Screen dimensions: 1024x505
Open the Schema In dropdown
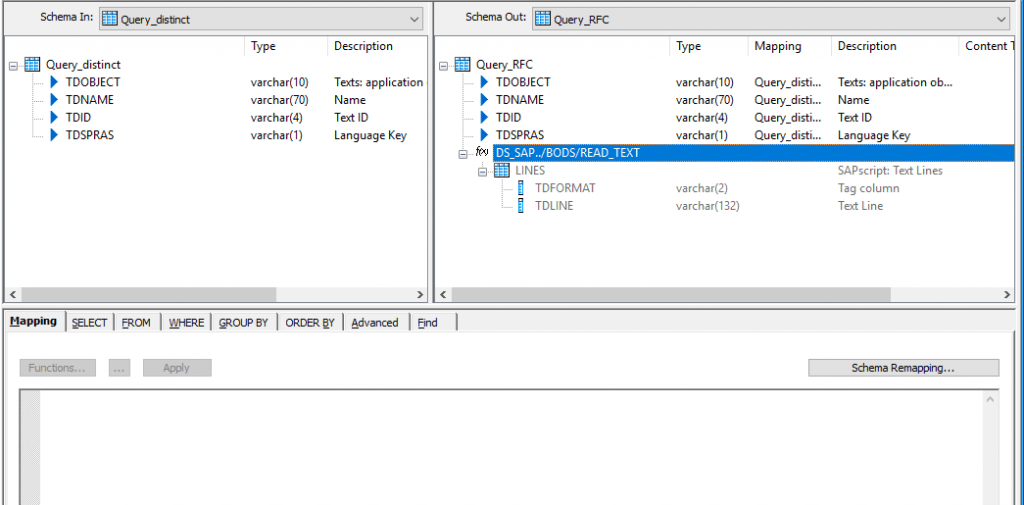pyautogui.click(x=415, y=20)
